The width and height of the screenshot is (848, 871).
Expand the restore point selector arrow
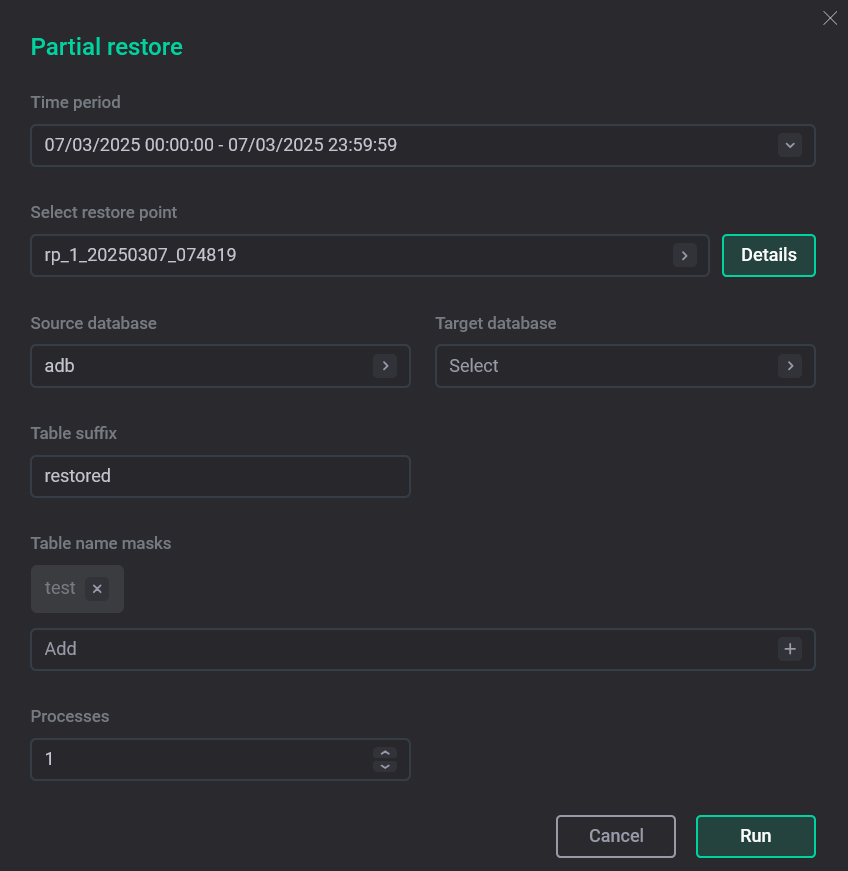685,256
